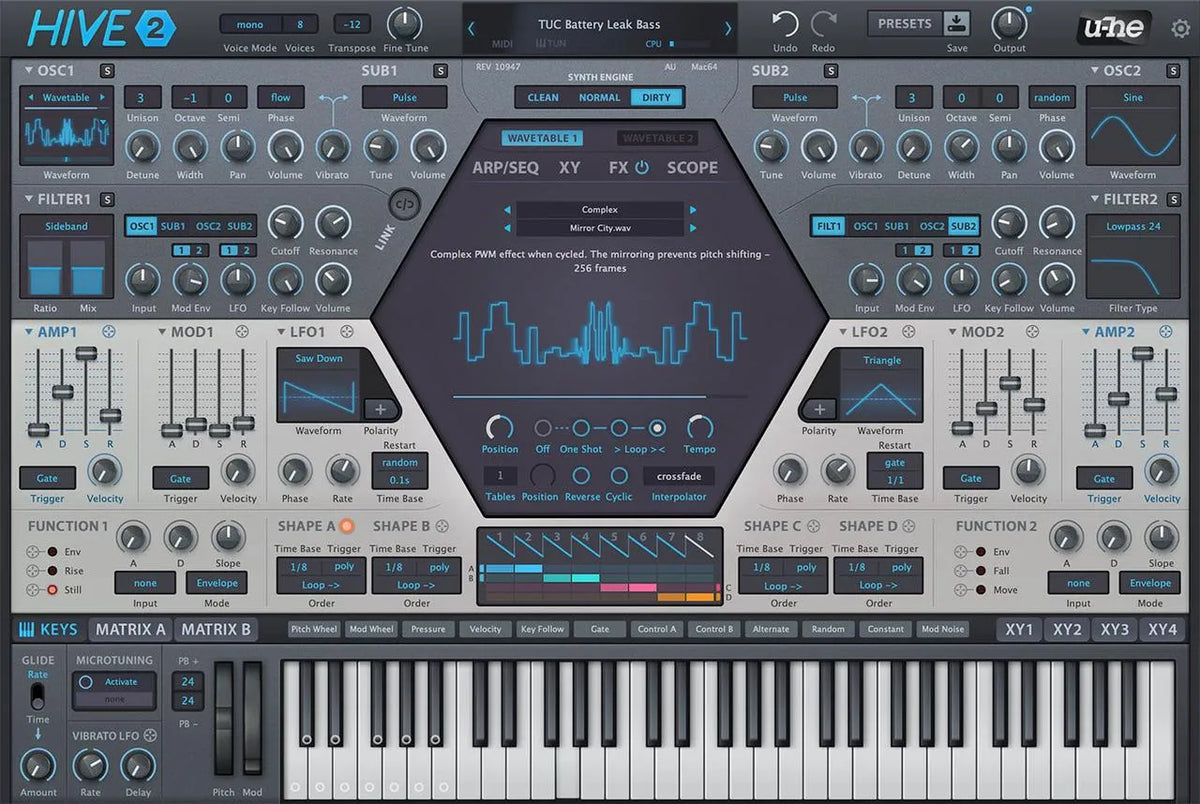Enable the Reverse wavetable option
The image size is (1200, 804).
pyautogui.click(x=582, y=475)
